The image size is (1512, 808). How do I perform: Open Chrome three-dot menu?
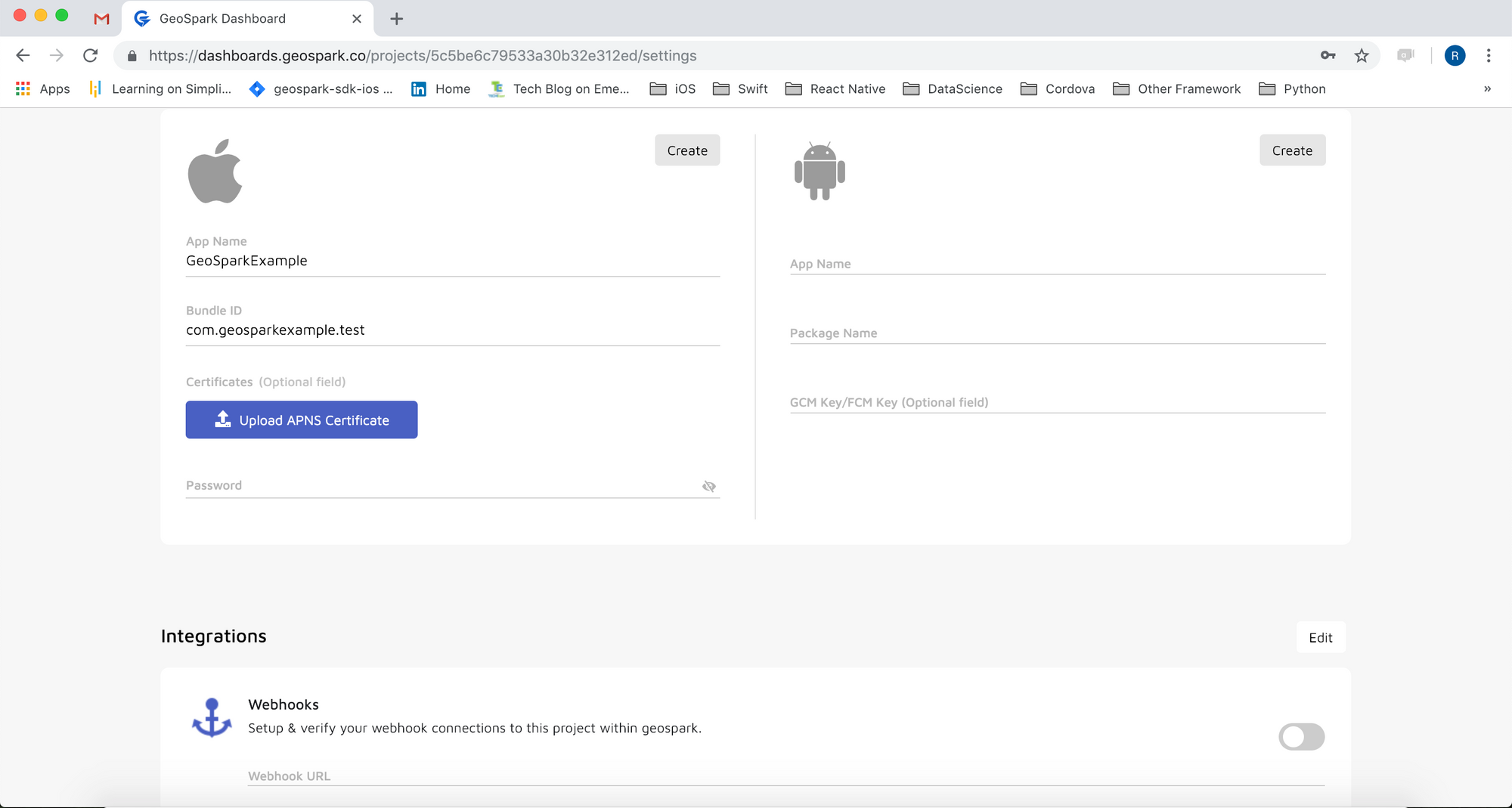pos(1489,55)
